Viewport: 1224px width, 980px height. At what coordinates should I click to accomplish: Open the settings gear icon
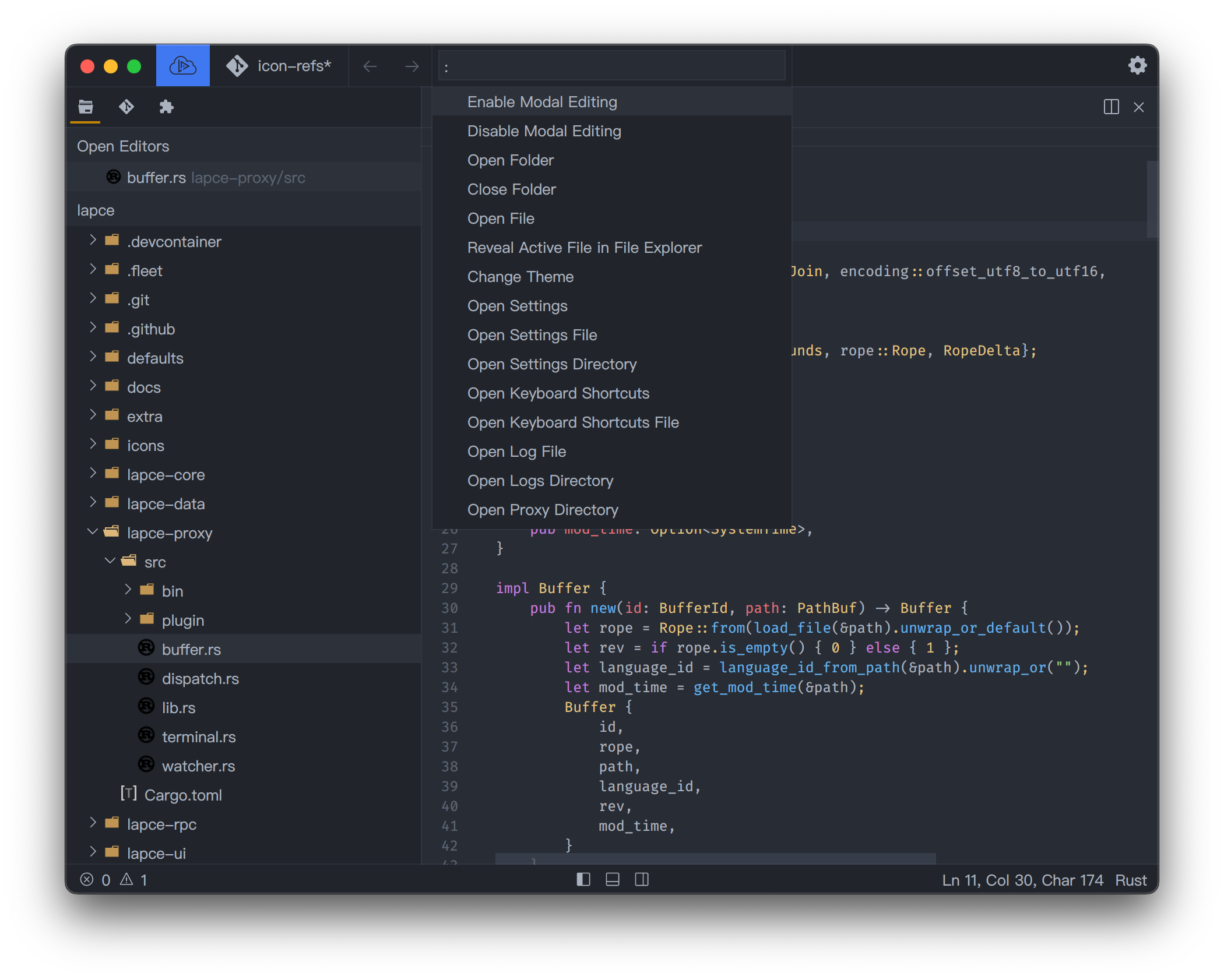point(1137,65)
